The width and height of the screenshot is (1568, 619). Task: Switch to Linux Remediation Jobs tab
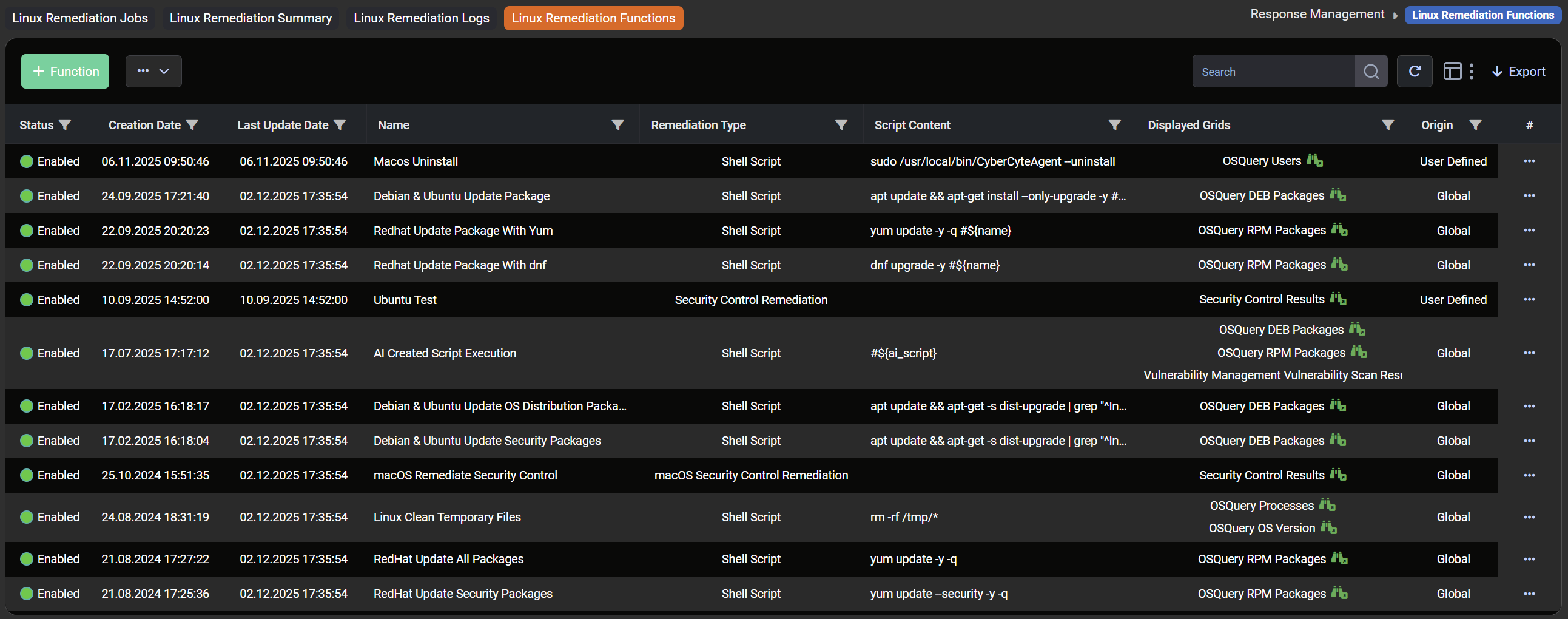click(x=79, y=18)
